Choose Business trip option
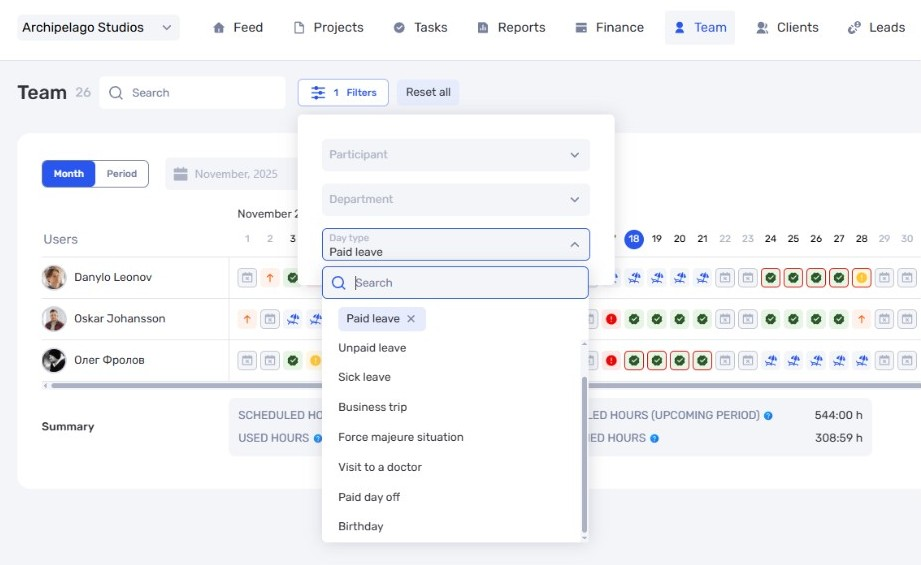Viewport: 921px width, 565px height. pos(372,407)
